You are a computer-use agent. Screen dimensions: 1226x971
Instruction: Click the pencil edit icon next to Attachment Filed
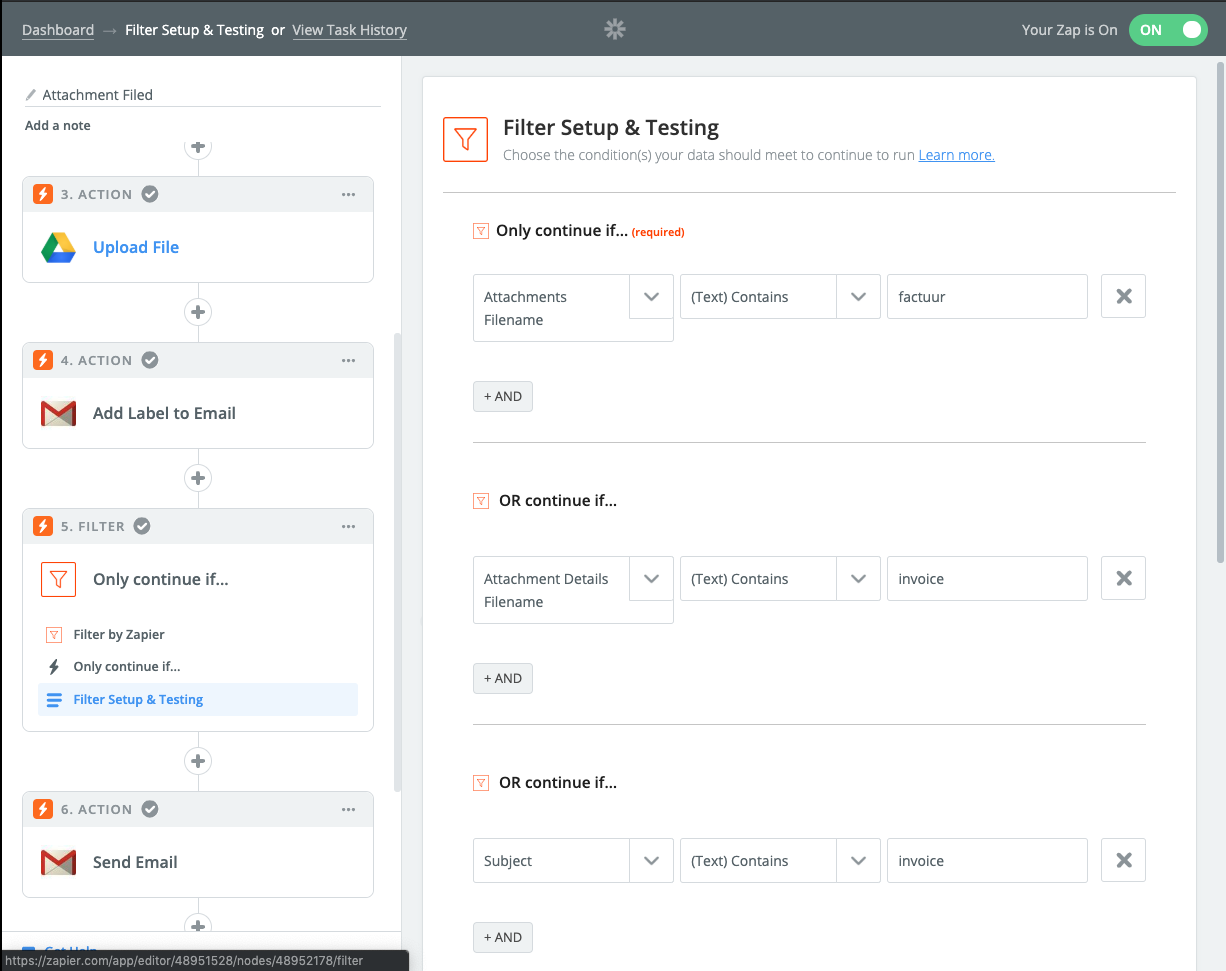[31, 95]
